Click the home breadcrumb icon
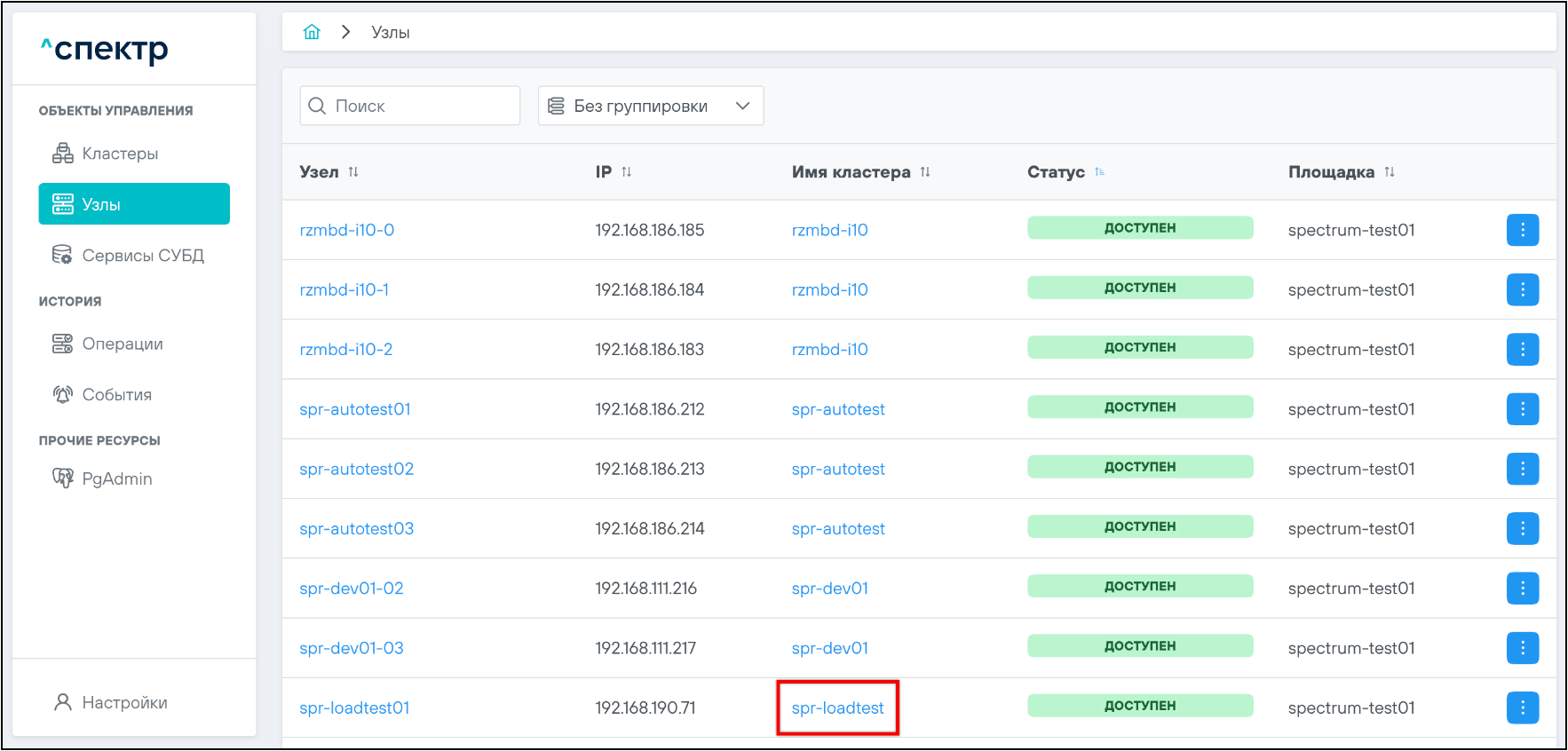Viewport: 1568px width, 751px height. pos(312,32)
